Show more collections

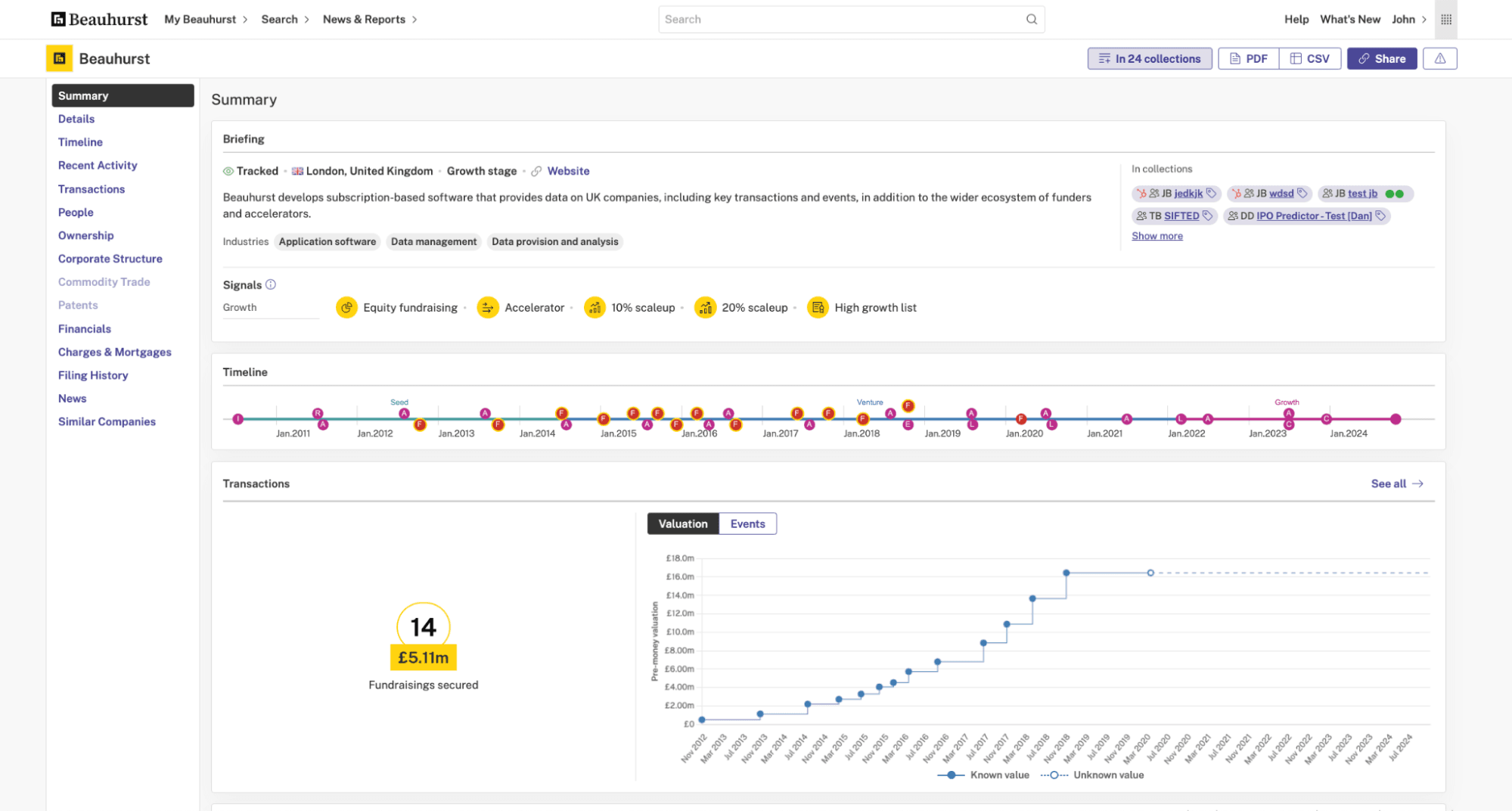pyautogui.click(x=1157, y=236)
